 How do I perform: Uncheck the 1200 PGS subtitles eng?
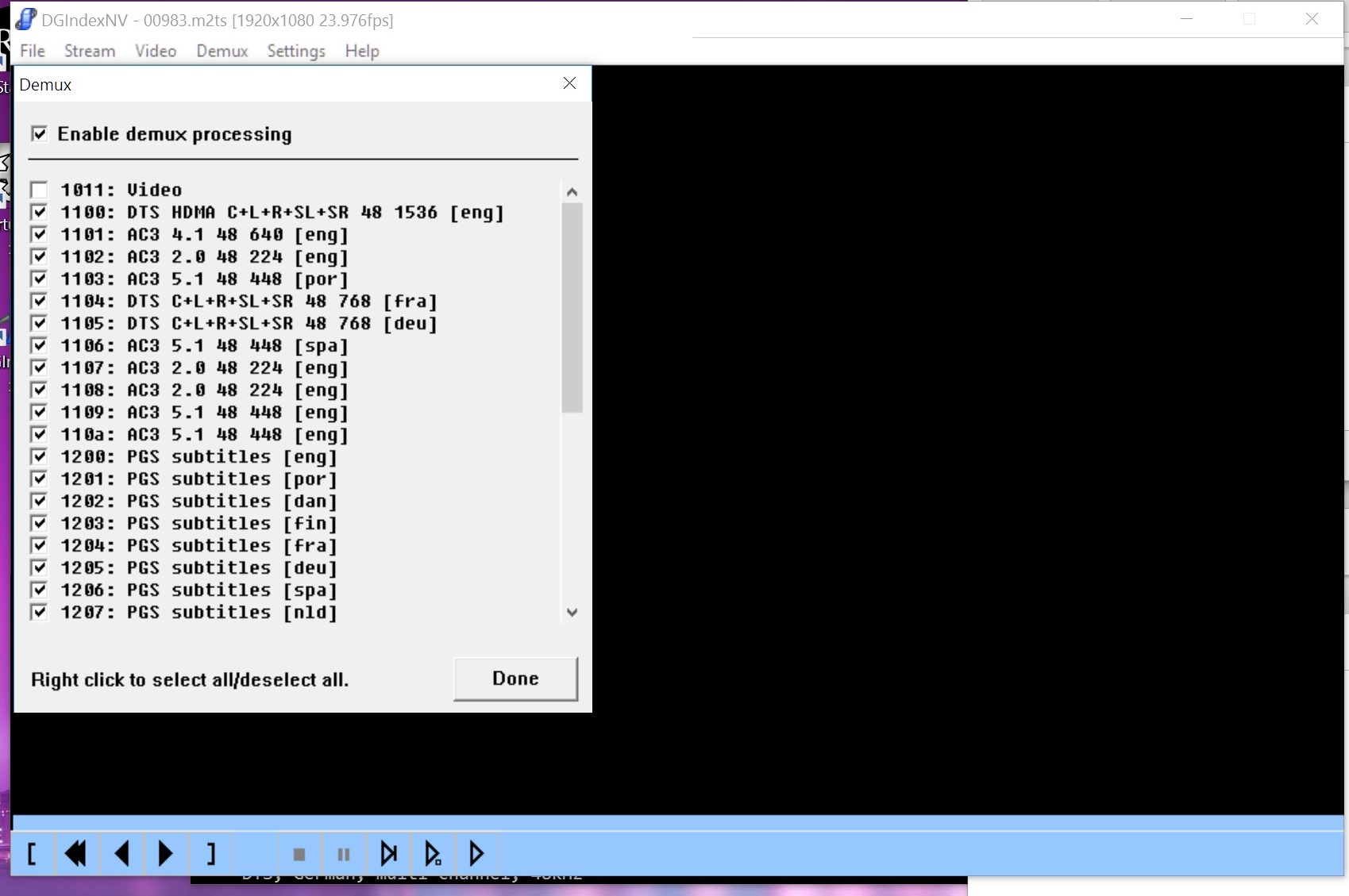[39, 456]
